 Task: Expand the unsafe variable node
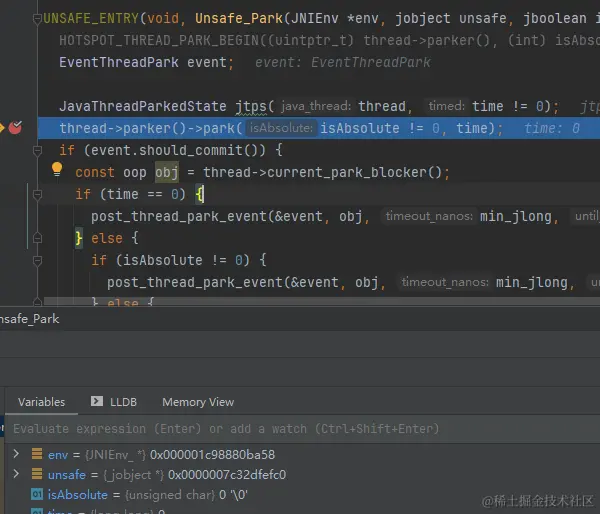click(x=16, y=474)
